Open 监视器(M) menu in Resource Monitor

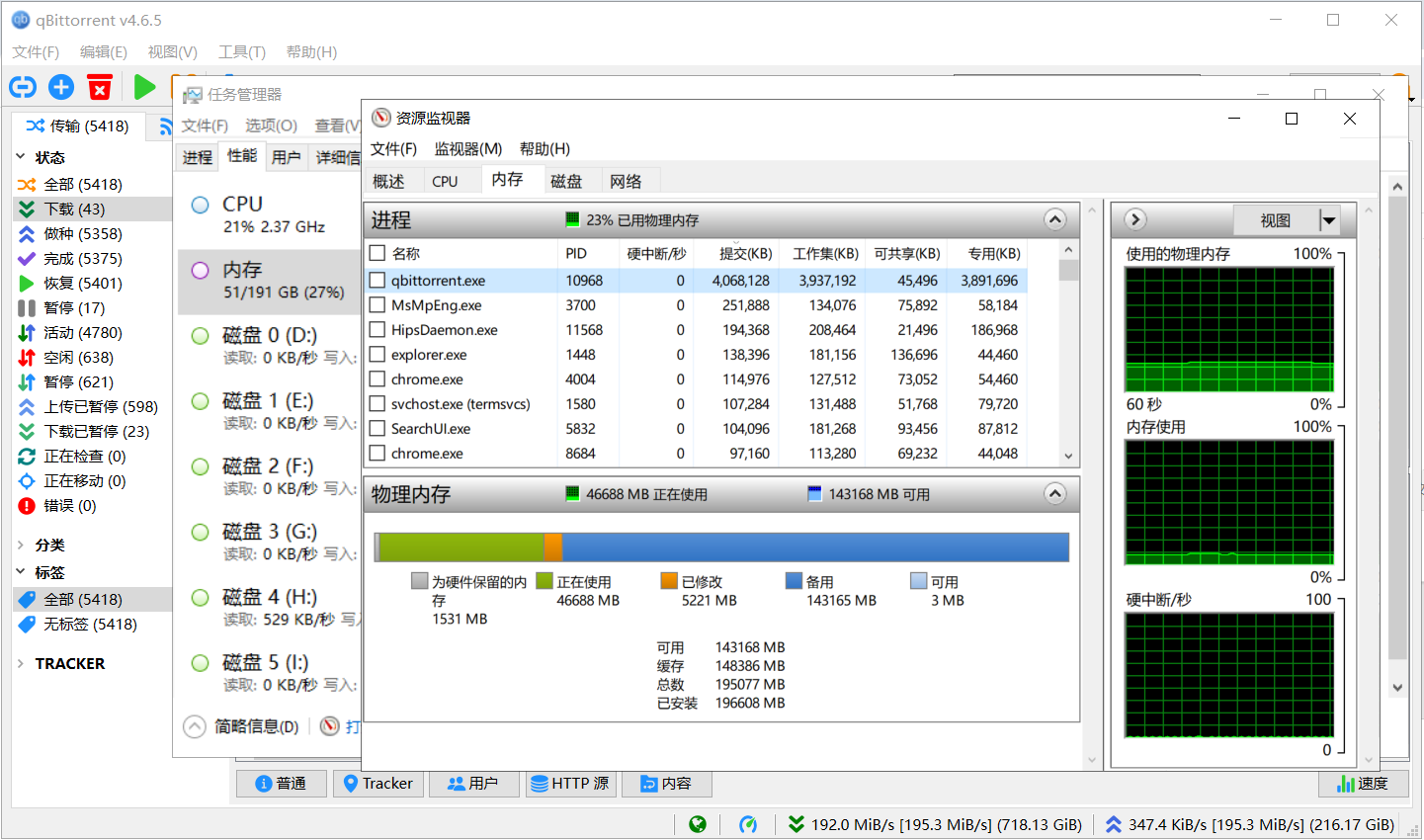468,148
